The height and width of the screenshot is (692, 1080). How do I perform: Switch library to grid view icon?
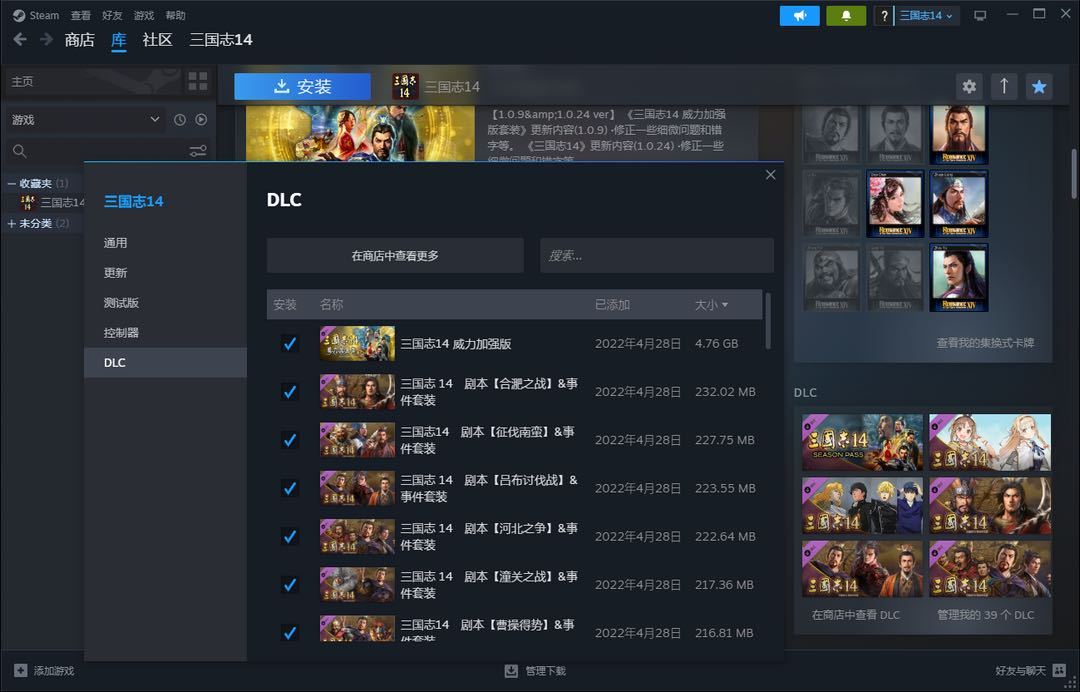click(198, 81)
